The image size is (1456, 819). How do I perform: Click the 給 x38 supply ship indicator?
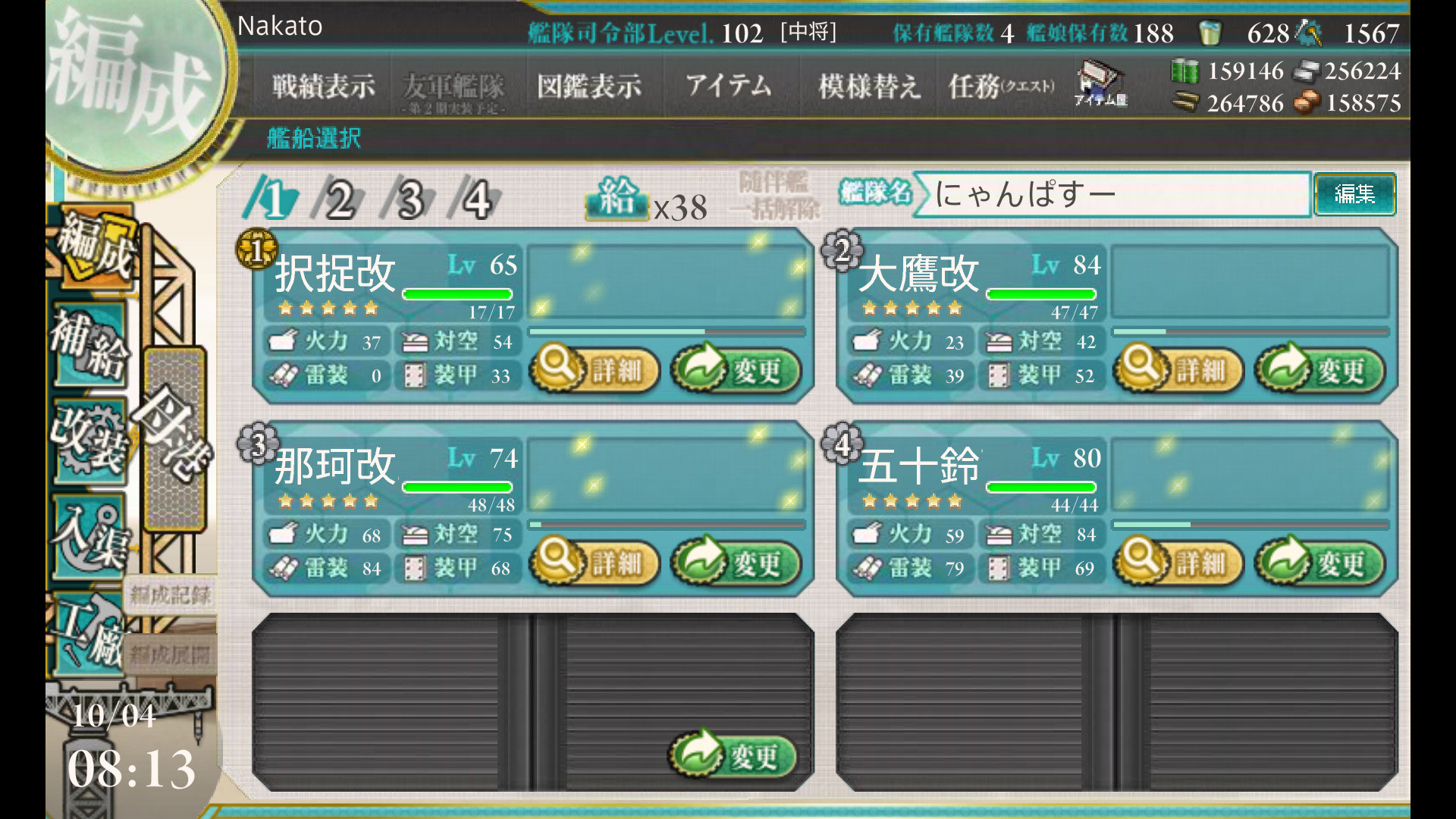(x=646, y=199)
